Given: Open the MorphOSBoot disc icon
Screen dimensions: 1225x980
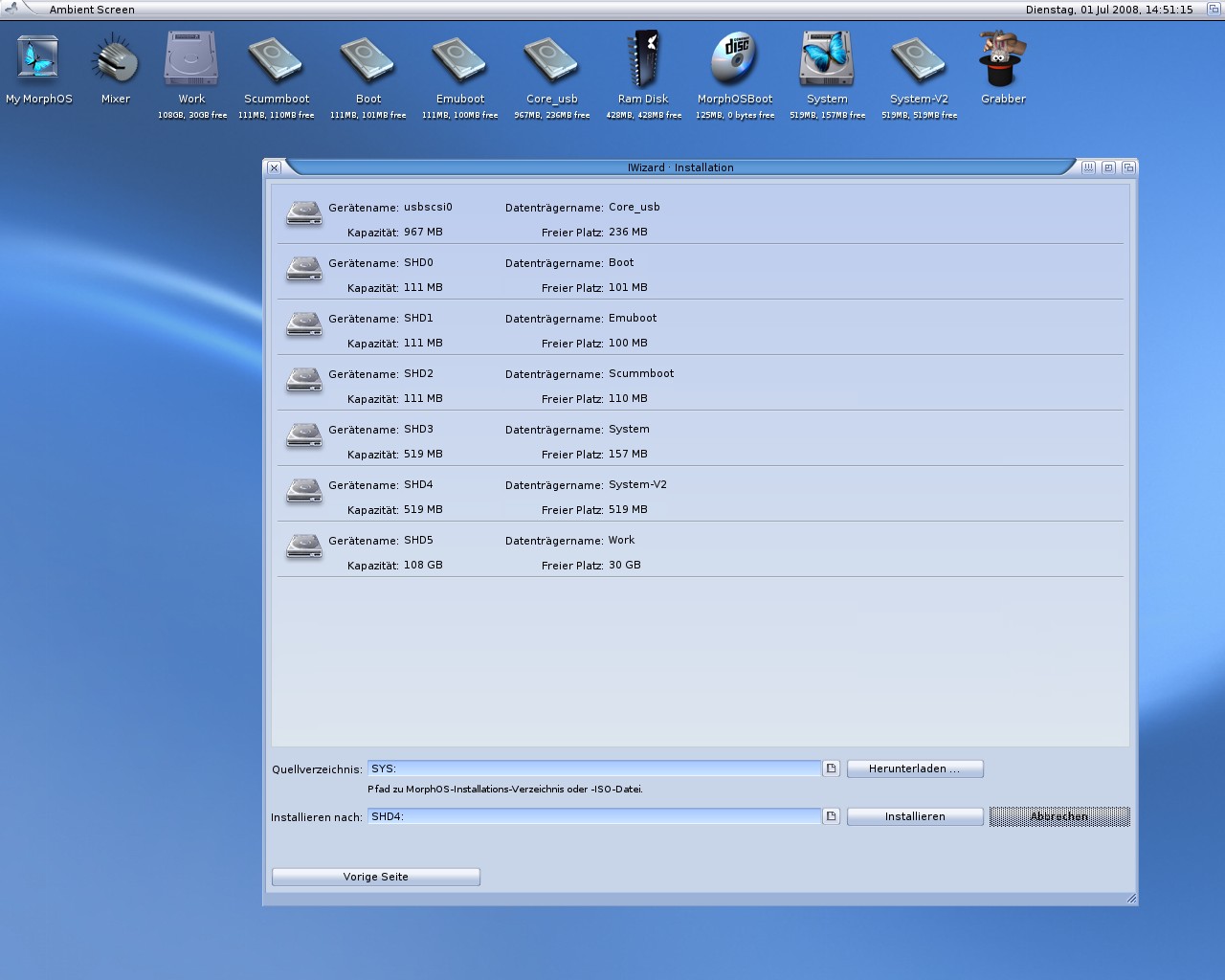Looking at the screenshot, I should pyautogui.click(x=735, y=59).
